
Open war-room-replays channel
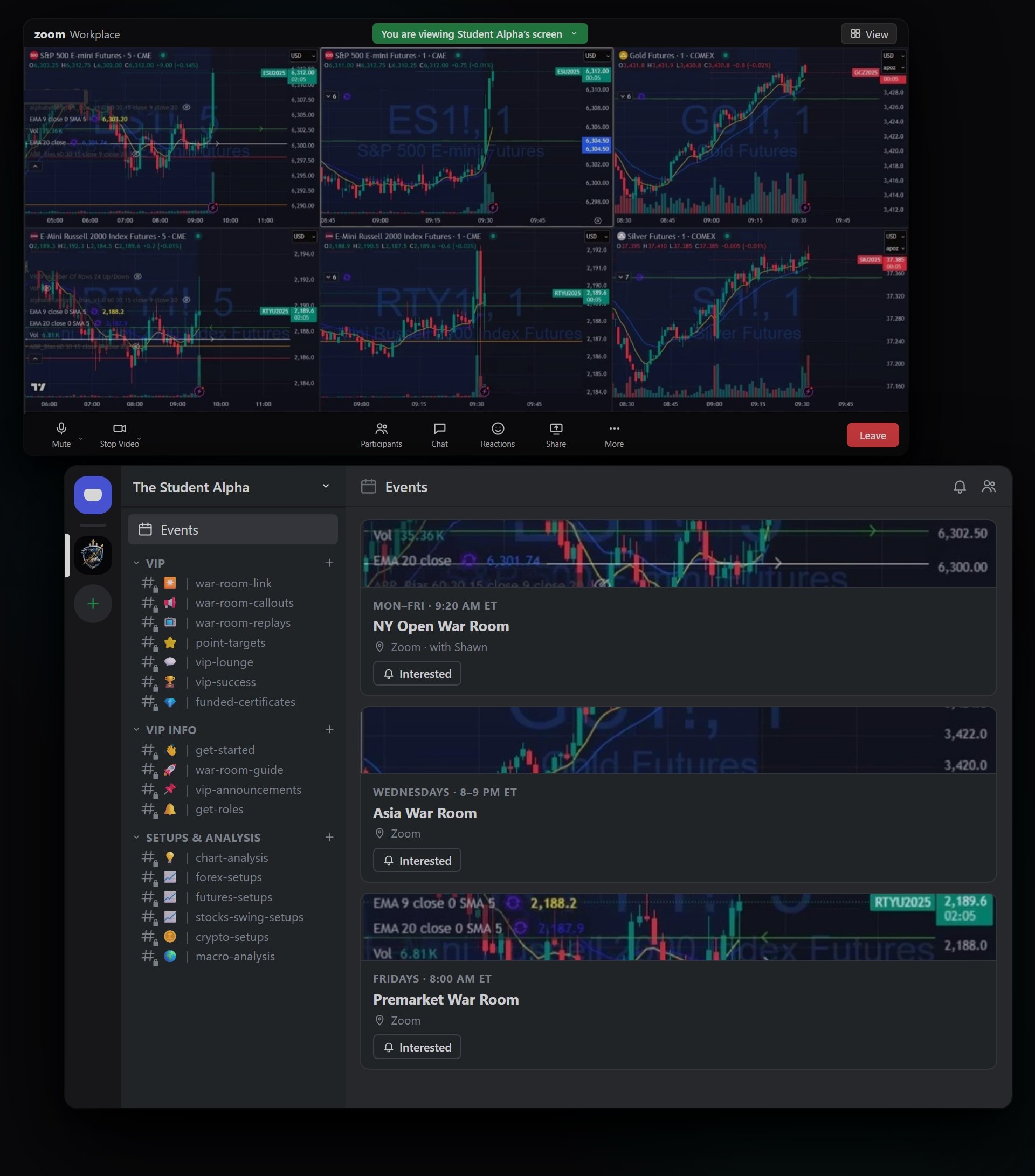pyautogui.click(x=232, y=623)
